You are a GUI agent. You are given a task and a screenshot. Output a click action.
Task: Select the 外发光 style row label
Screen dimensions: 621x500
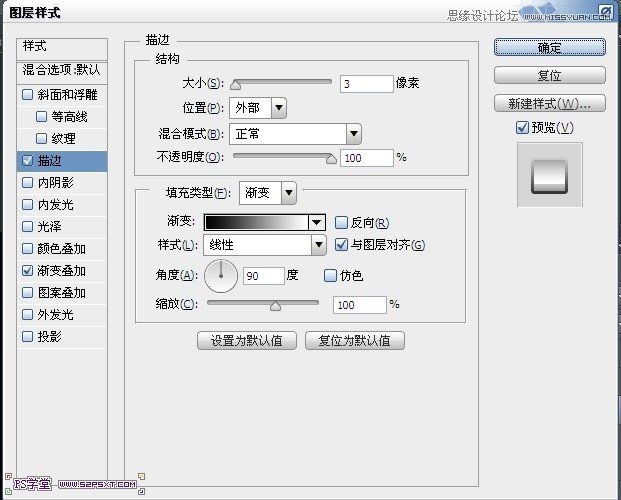click(55, 315)
